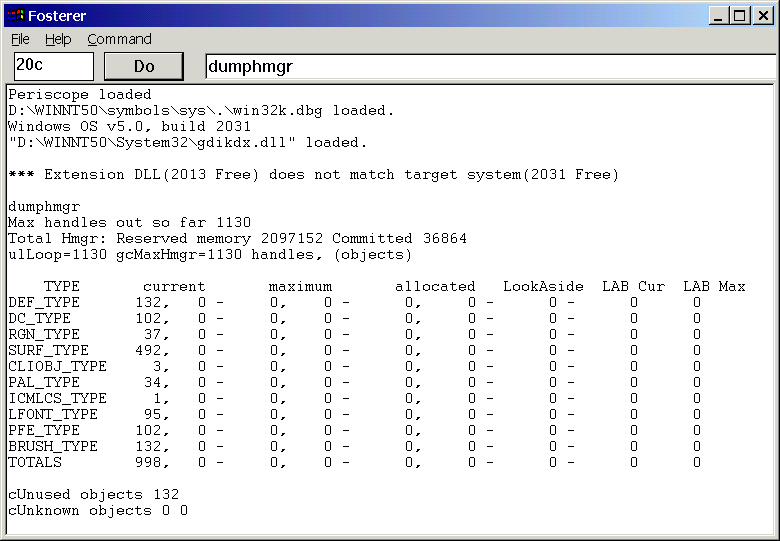Open the File menu

(x=20, y=39)
